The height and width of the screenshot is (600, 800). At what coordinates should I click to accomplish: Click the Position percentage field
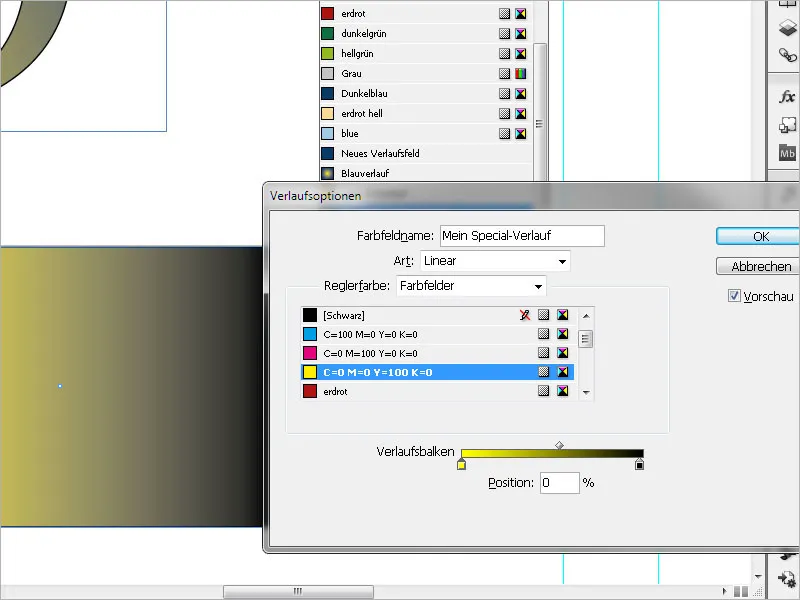pyautogui.click(x=560, y=483)
